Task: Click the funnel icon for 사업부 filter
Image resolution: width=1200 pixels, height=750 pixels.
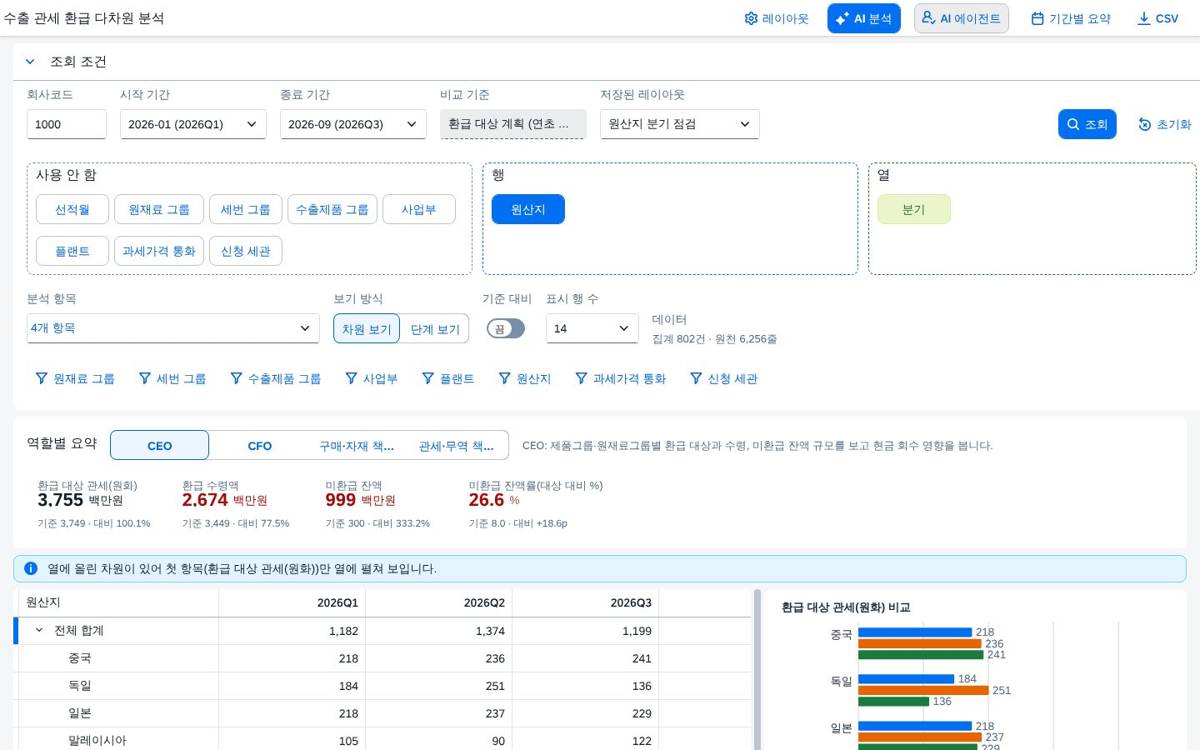Action: (x=351, y=378)
